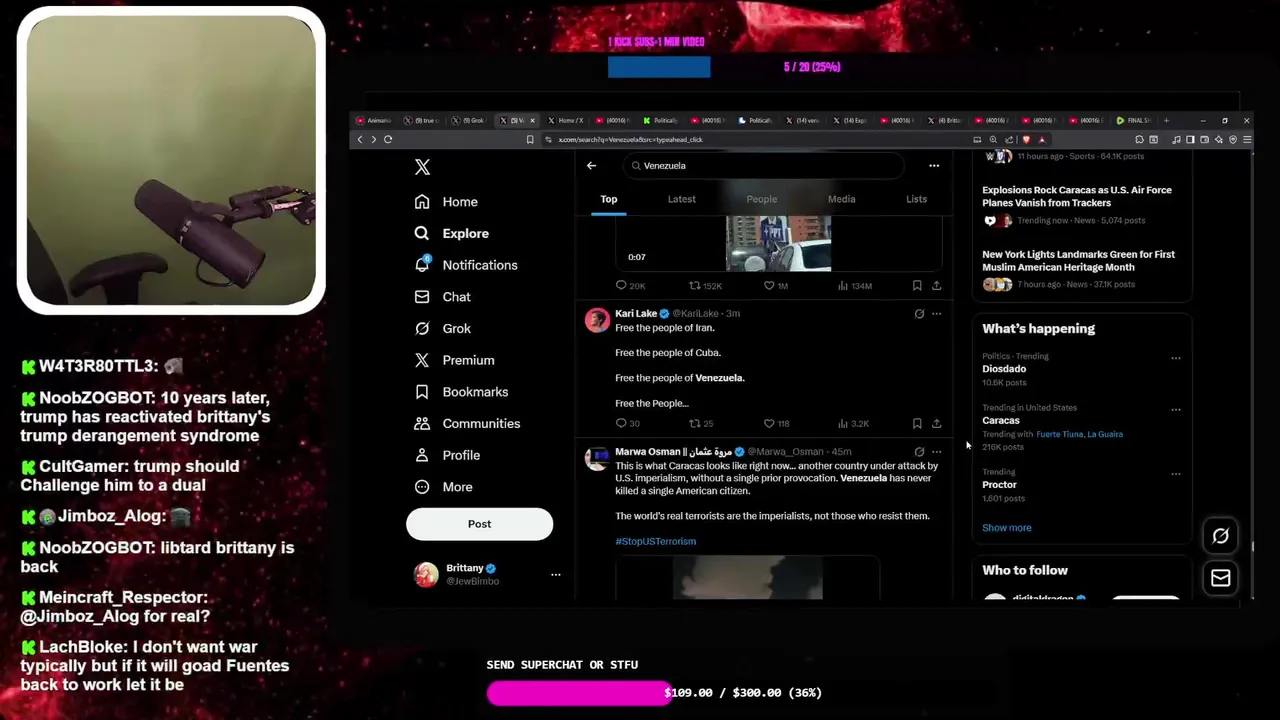Click Grok icon on Marwa Osman's post
The height and width of the screenshot is (720, 1280).
(919, 452)
